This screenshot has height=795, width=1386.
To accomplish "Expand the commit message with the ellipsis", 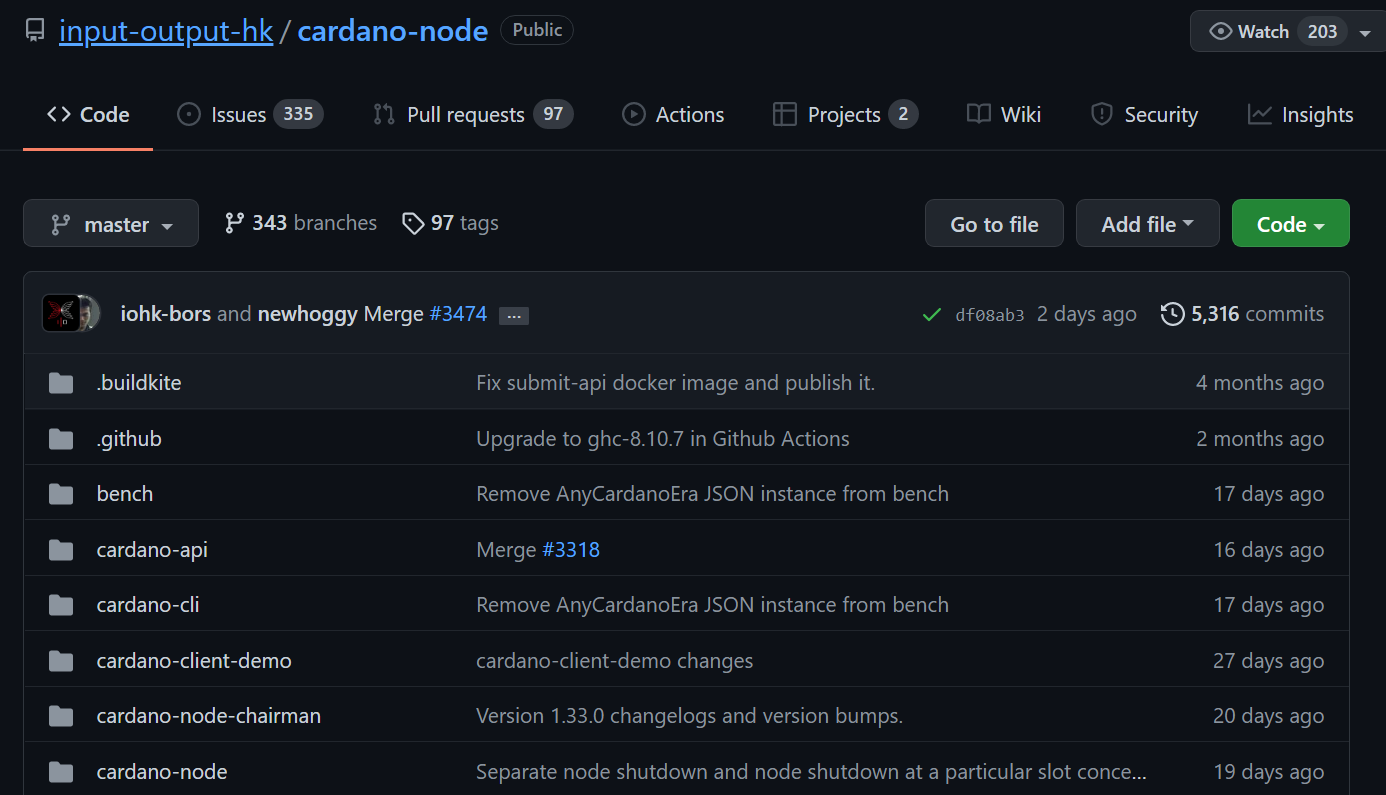I will click(513, 315).
